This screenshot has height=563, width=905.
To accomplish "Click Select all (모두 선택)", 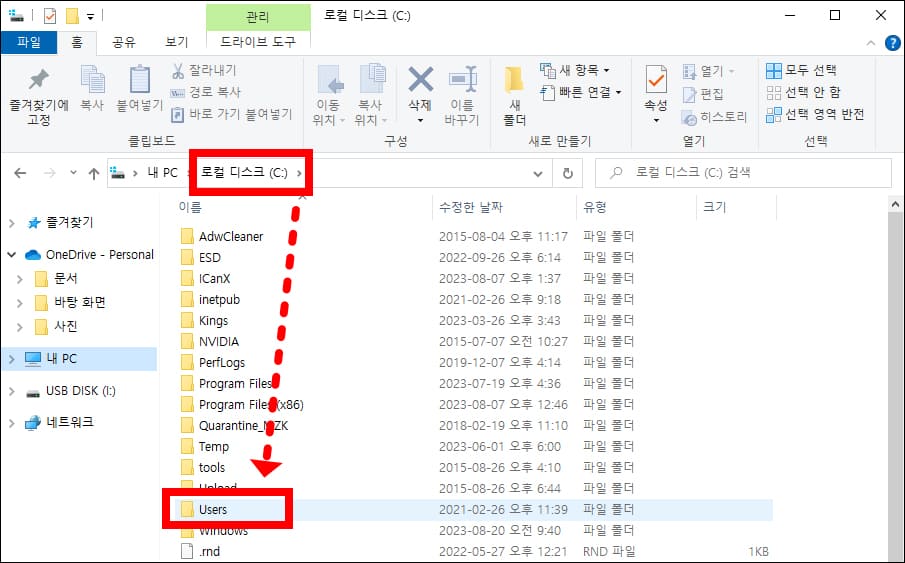I will [x=801, y=70].
